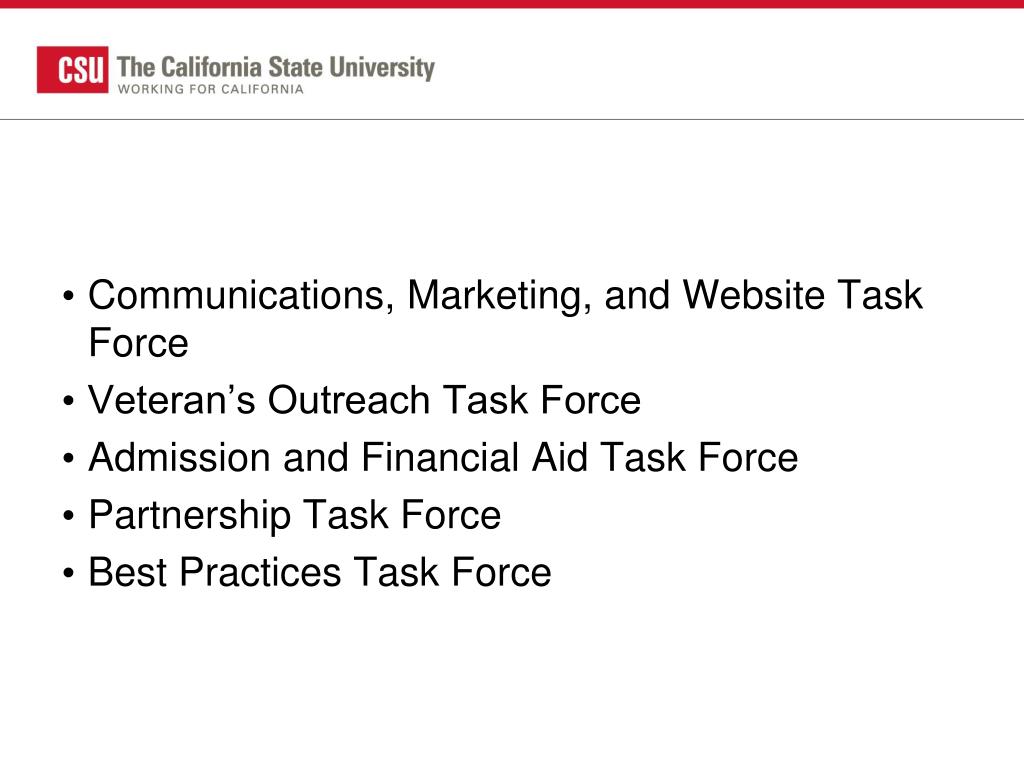Select Admission and Financial Aid Task Force

tap(443, 457)
